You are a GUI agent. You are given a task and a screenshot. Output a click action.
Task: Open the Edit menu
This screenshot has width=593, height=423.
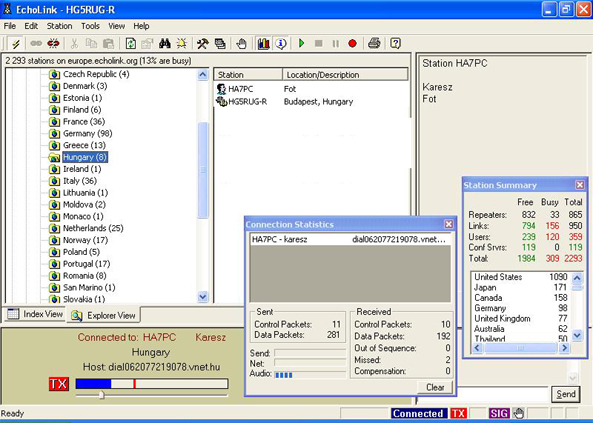[x=31, y=26]
